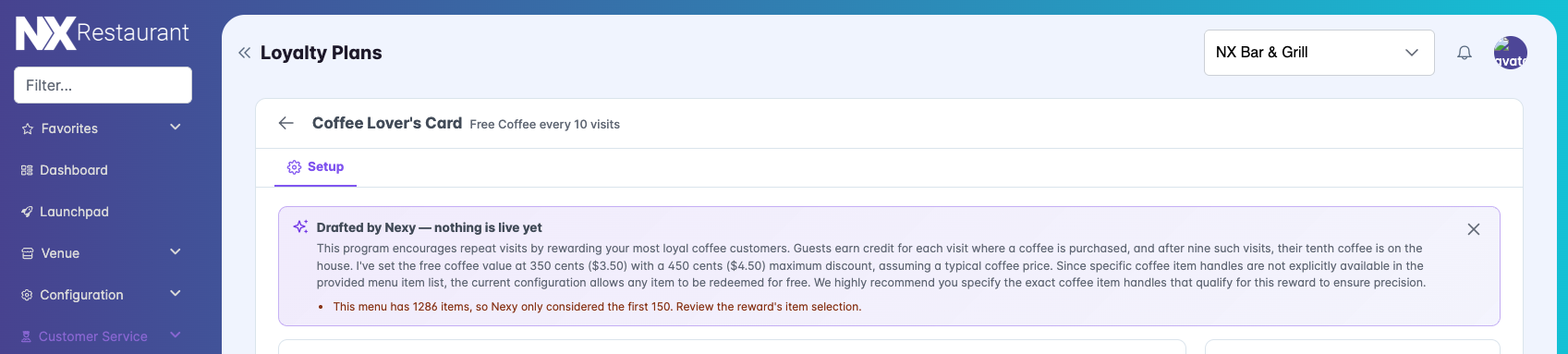Click the Nexy sparkle icon
The height and width of the screenshot is (354, 1568).
pyautogui.click(x=300, y=226)
